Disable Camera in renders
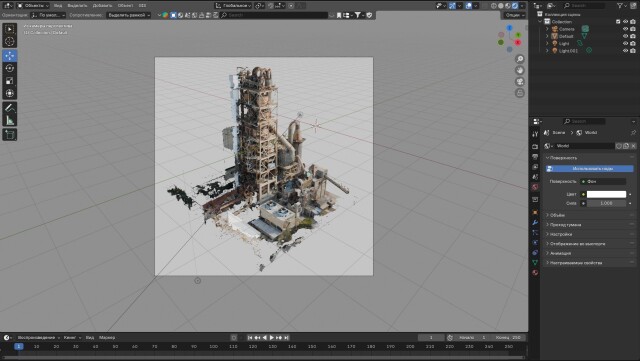 click(x=633, y=29)
